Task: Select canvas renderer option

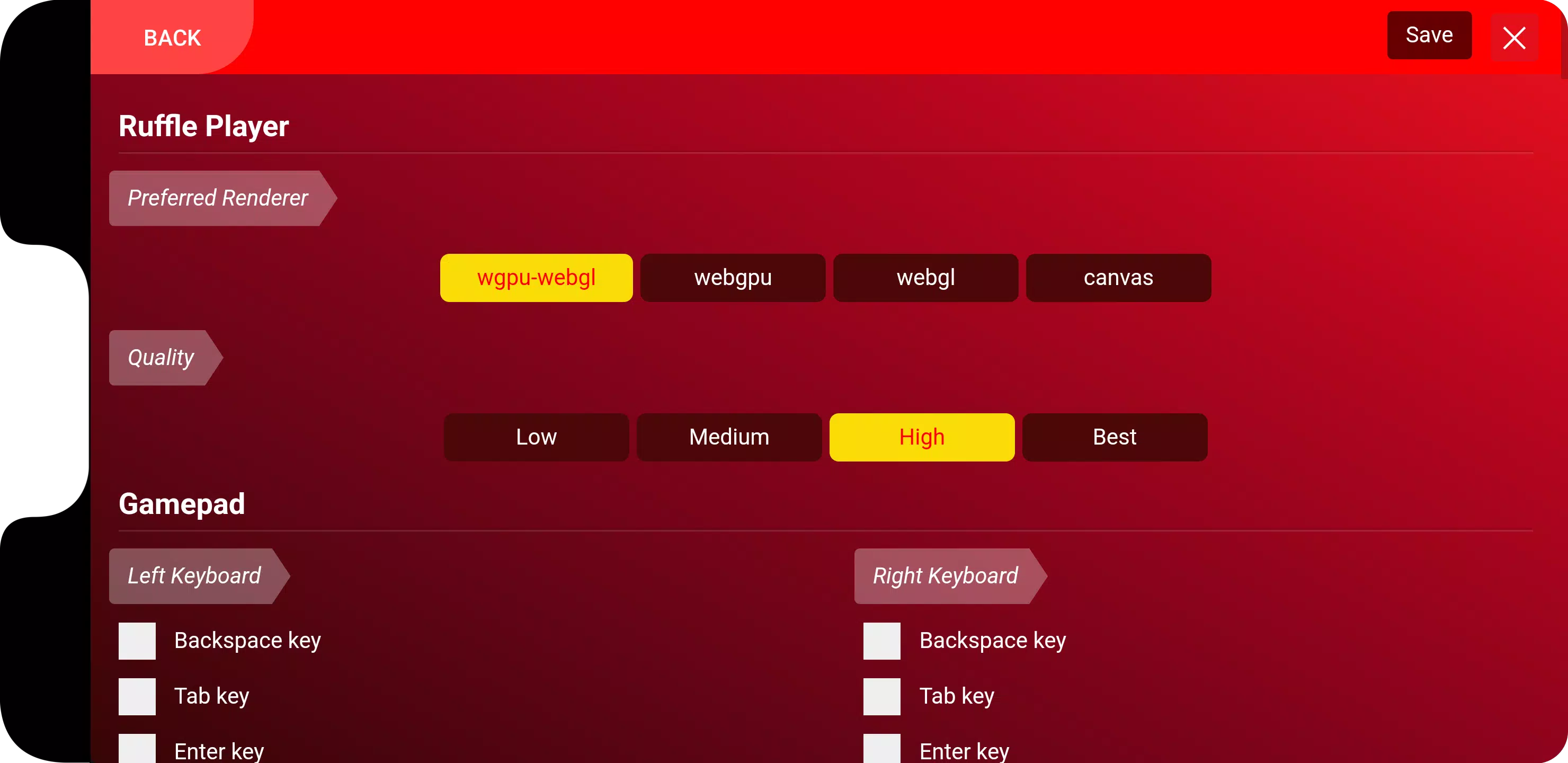Action: (x=1118, y=277)
